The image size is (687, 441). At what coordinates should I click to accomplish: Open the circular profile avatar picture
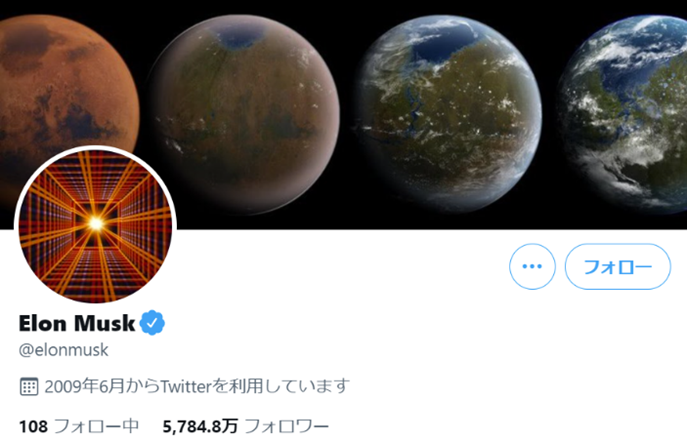(x=96, y=225)
